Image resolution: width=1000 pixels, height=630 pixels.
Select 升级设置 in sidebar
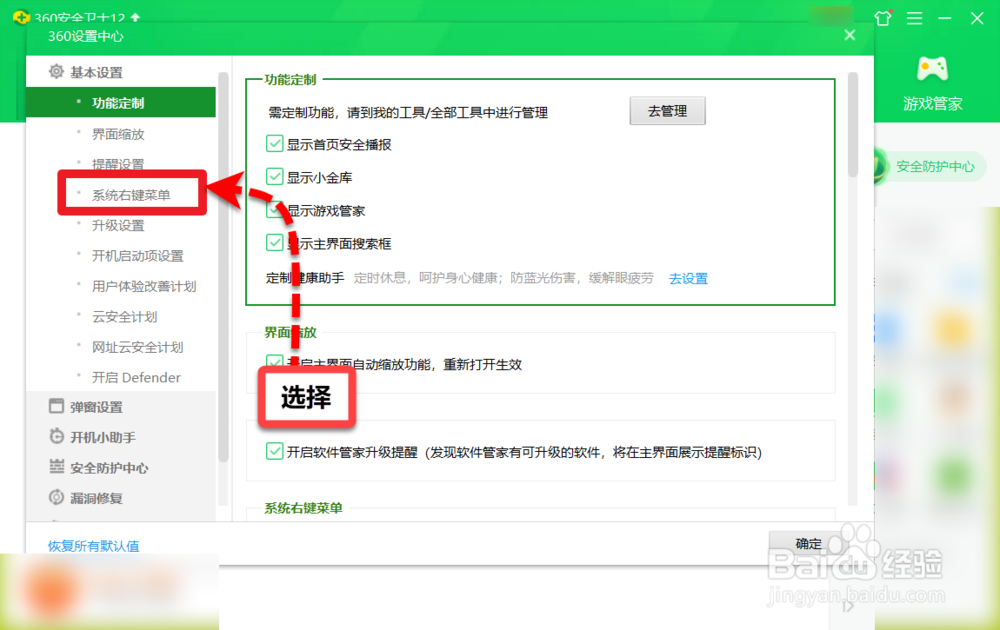[119, 225]
